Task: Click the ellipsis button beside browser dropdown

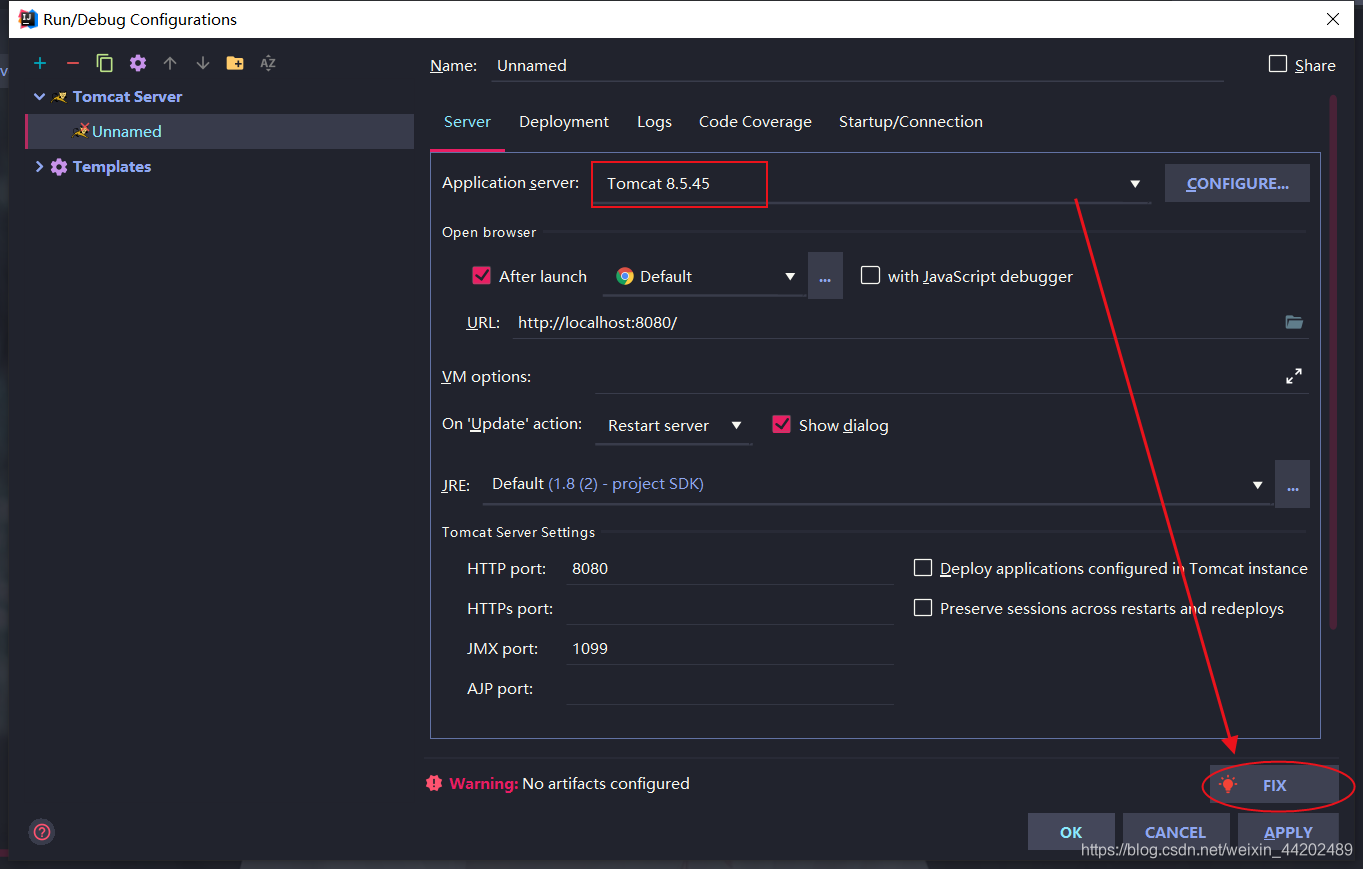Action: [825, 276]
